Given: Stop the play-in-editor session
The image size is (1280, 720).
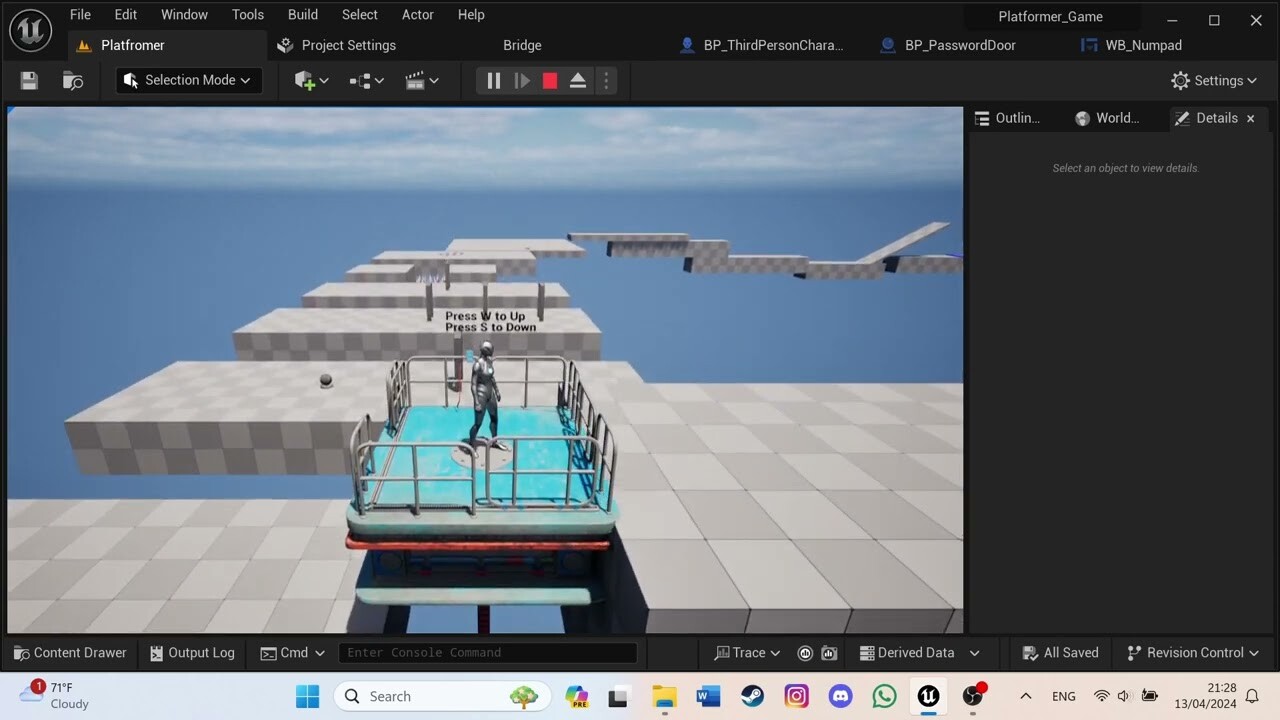Looking at the screenshot, I should point(549,80).
